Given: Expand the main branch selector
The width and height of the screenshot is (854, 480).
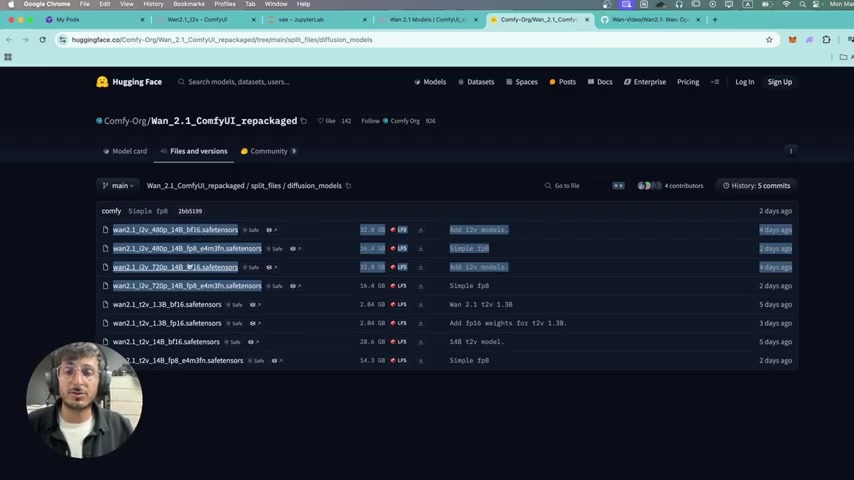Looking at the screenshot, I should point(118,186).
